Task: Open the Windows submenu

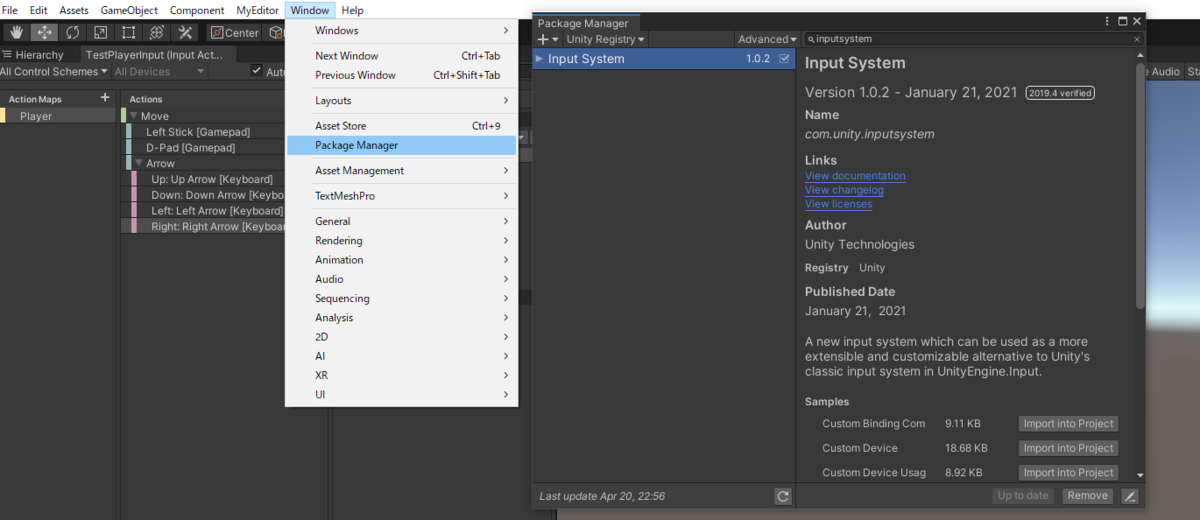Action: coord(400,31)
